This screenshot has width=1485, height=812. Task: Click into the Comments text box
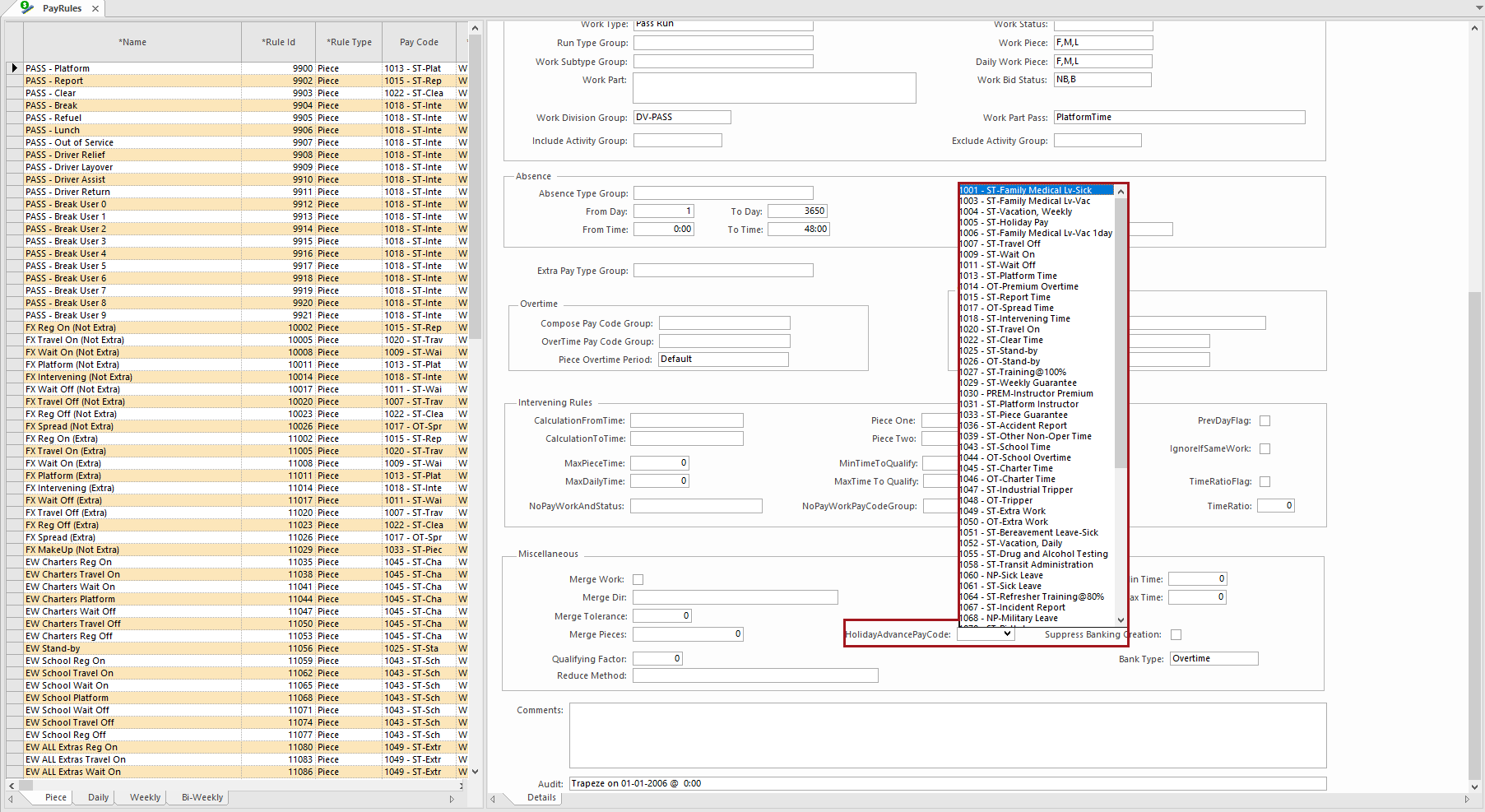pyautogui.click(x=947, y=735)
